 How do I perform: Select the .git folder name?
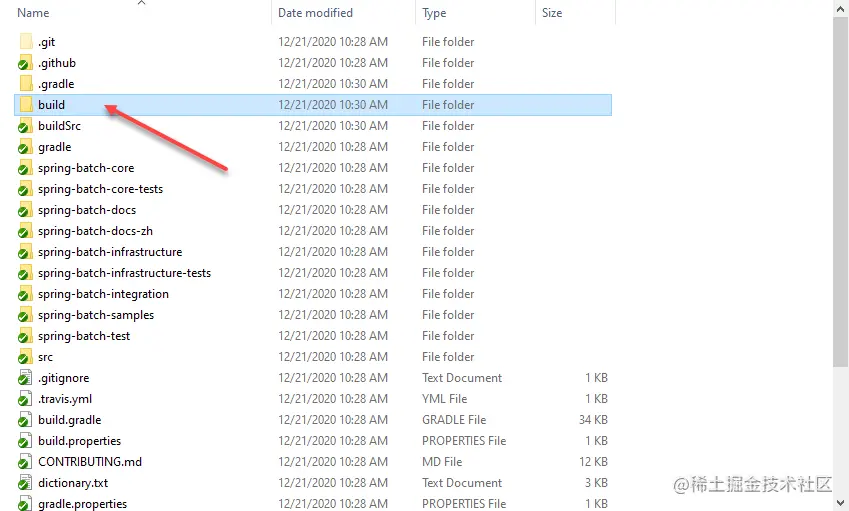coord(47,42)
